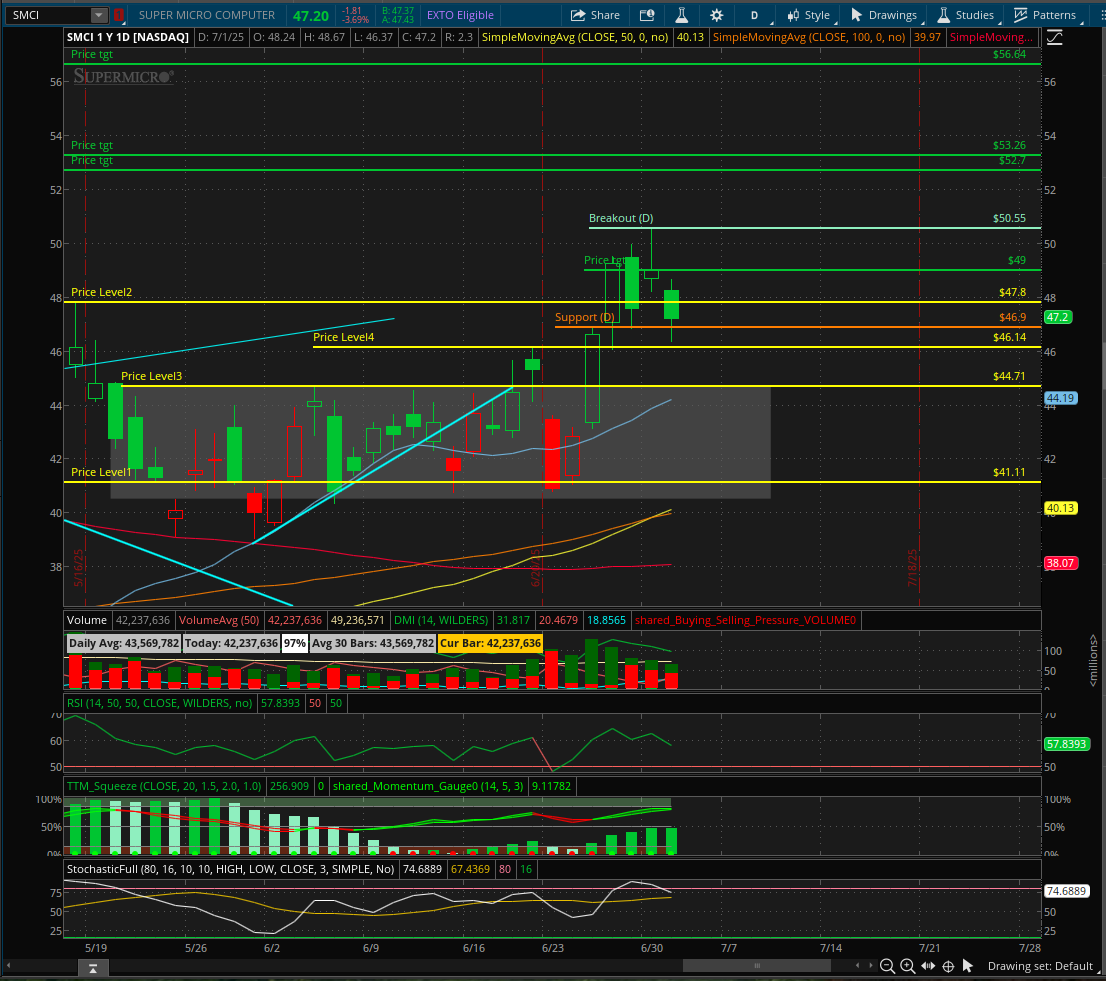The height and width of the screenshot is (981, 1106).
Task: Open the Studies menu
Action: pos(966,15)
